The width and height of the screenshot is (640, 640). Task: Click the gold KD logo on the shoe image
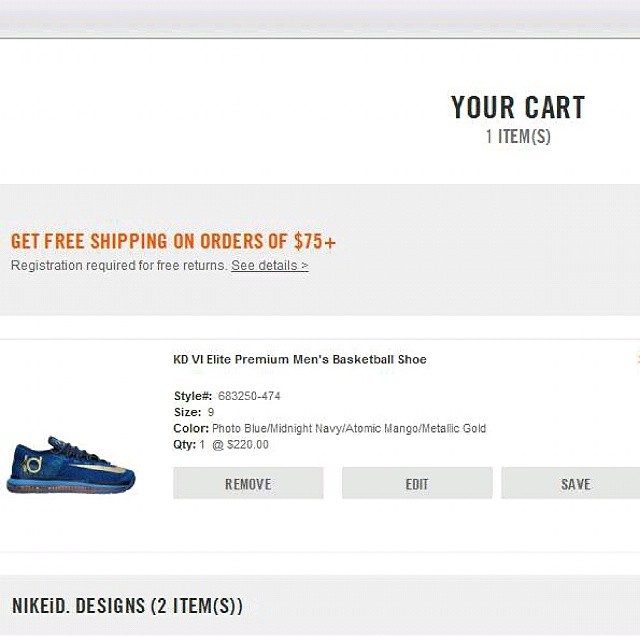[x=30, y=463]
